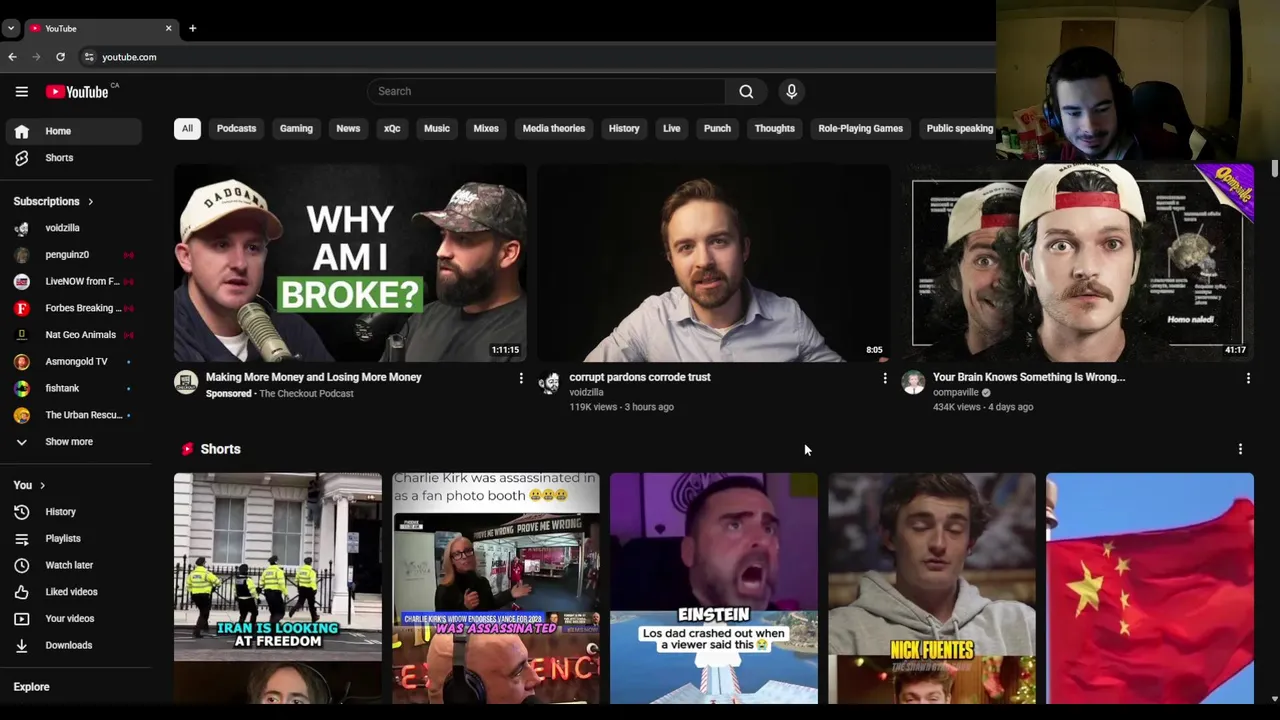Click the YouTube logo
This screenshot has height=720, width=1280.
pos(77,92)
